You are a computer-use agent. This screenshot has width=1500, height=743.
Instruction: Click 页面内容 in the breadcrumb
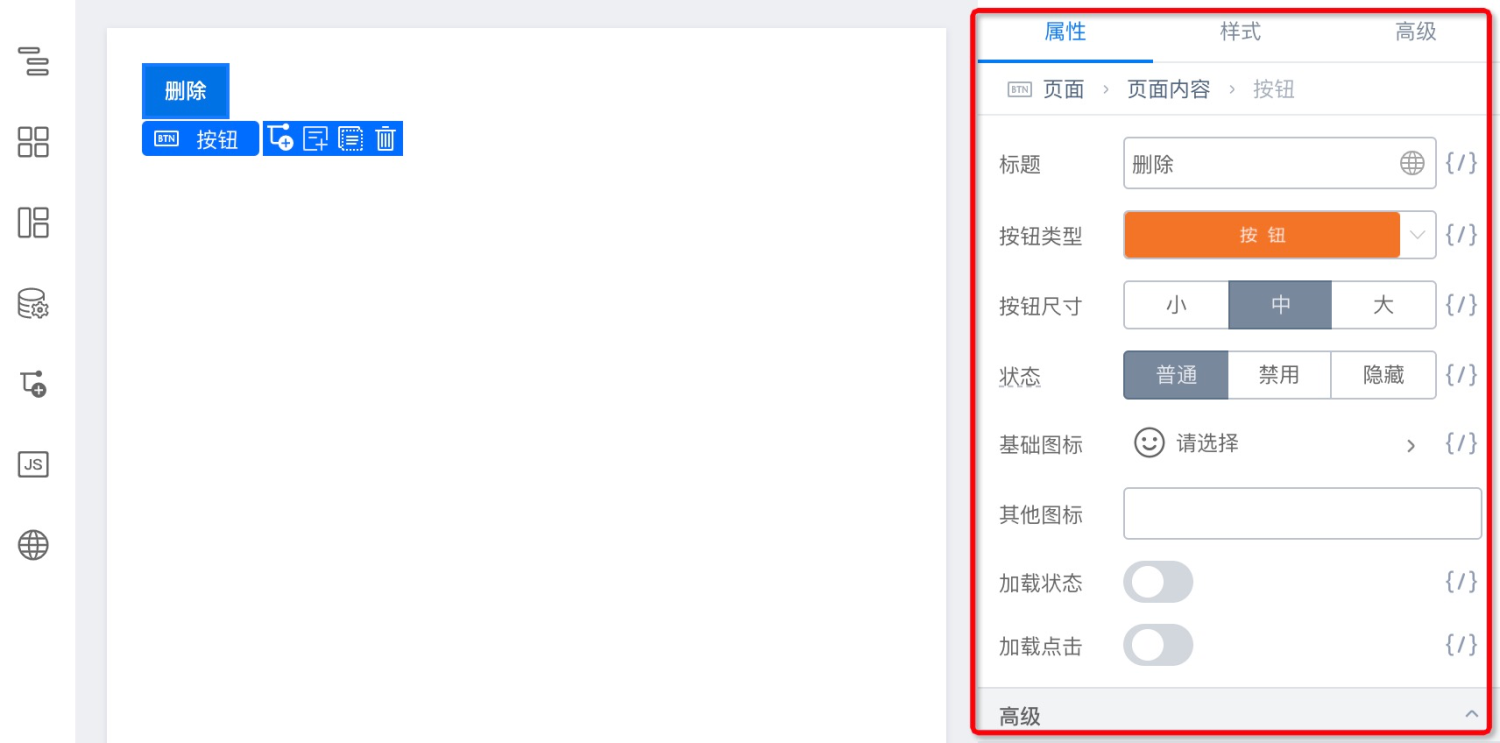click(1168, 90)
